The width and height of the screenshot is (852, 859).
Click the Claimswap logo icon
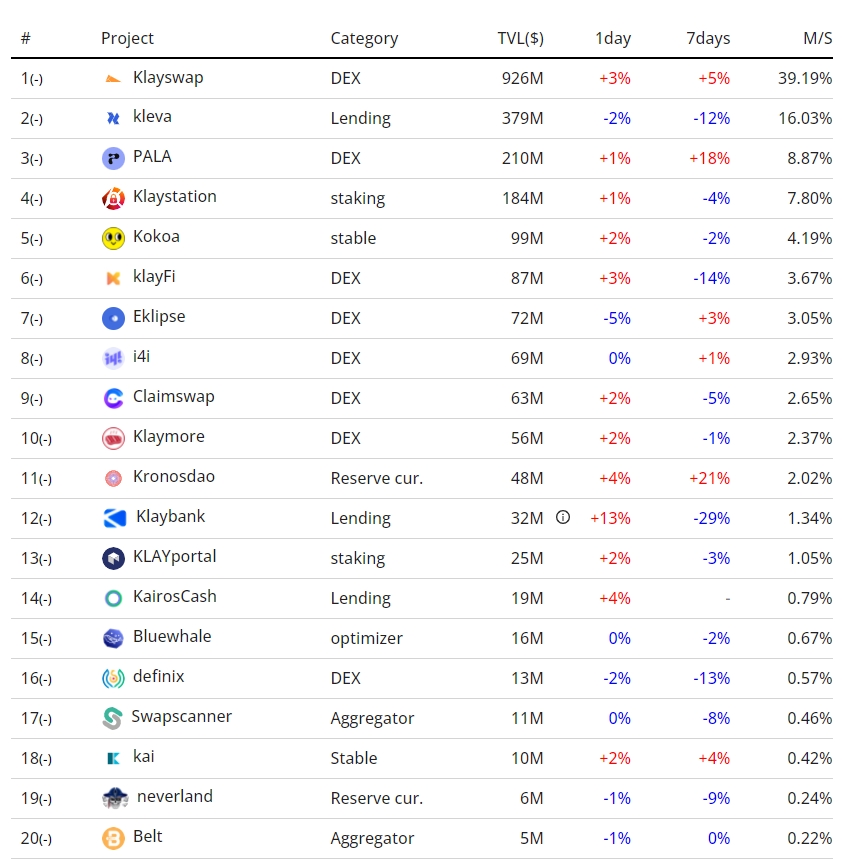[x=113, y=398]
